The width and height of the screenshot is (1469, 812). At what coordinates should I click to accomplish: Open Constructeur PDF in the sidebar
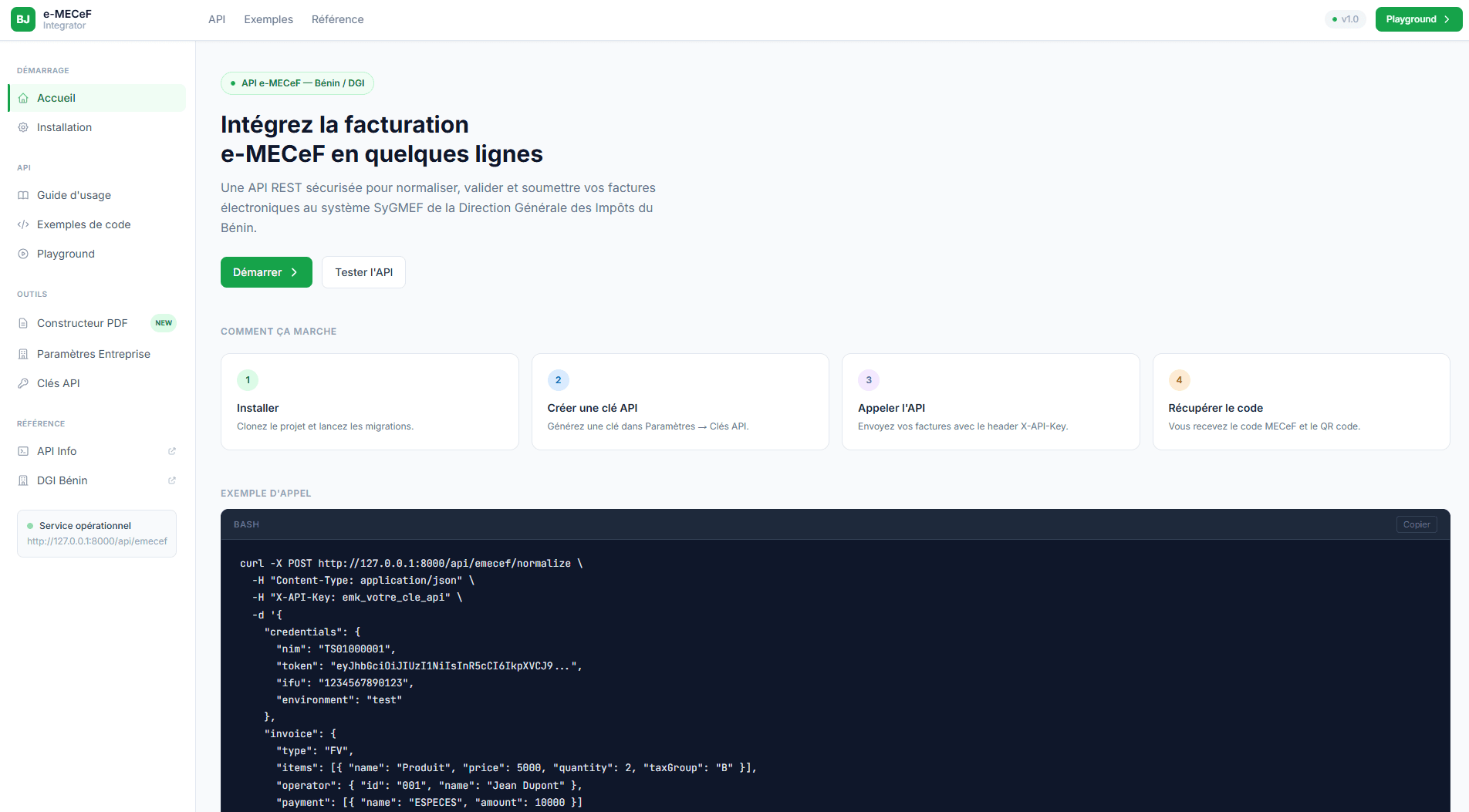point(96,323)
